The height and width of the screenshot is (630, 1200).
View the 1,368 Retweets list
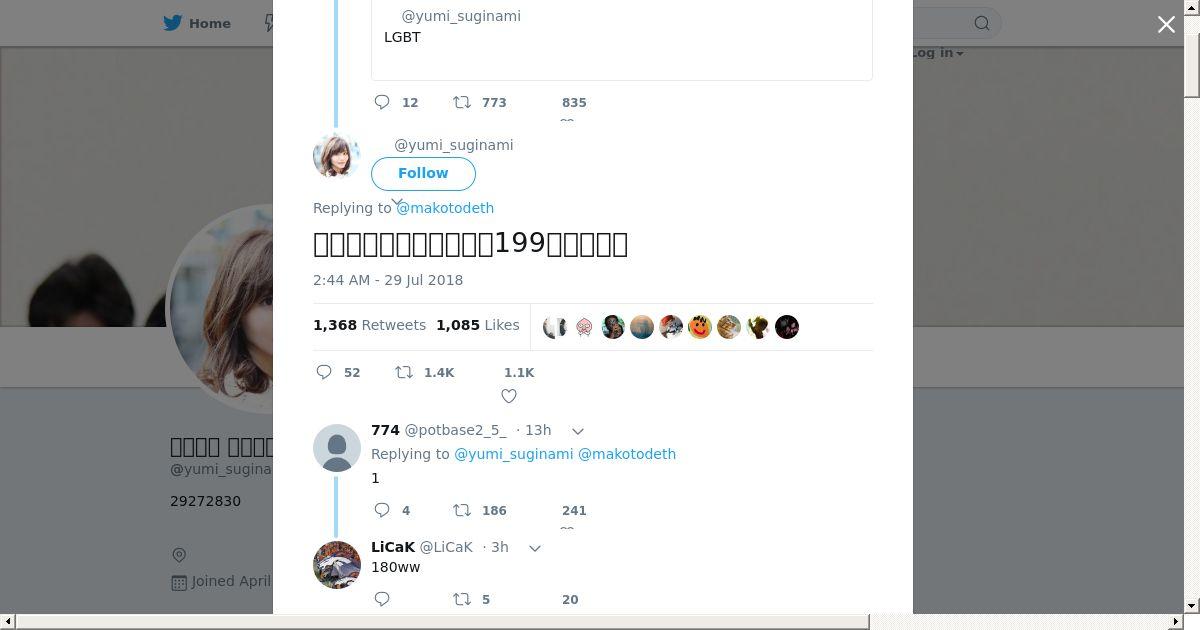point(369,325)
